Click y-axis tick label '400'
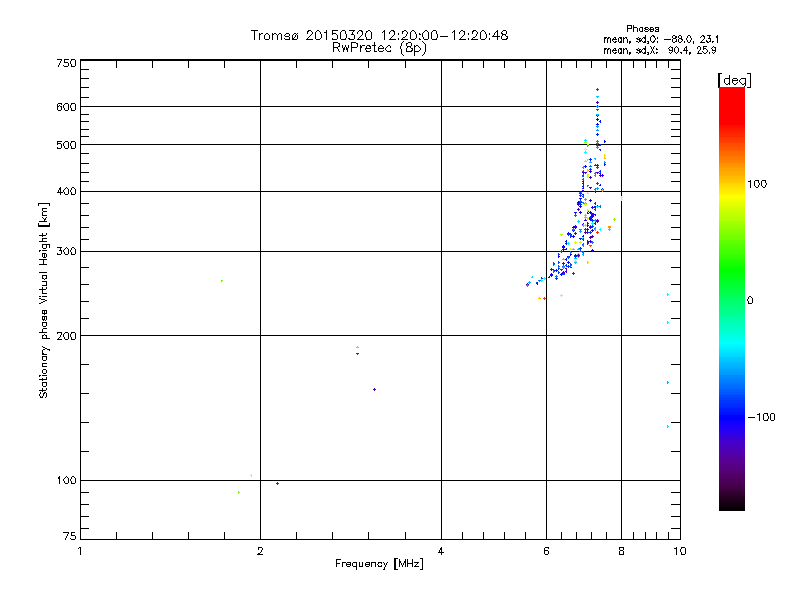This screenshot has width=800, height=600. tap(67, 192)
